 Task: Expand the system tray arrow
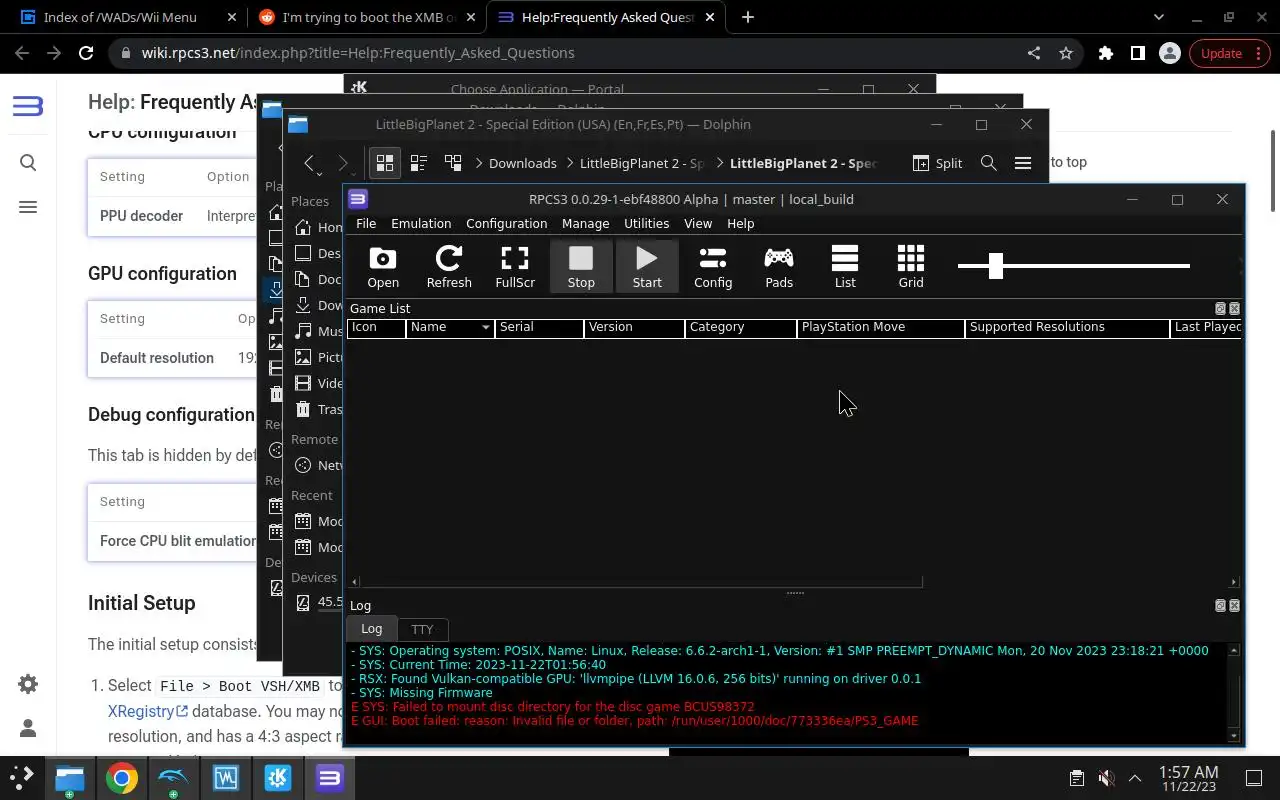click(1135, 778)
